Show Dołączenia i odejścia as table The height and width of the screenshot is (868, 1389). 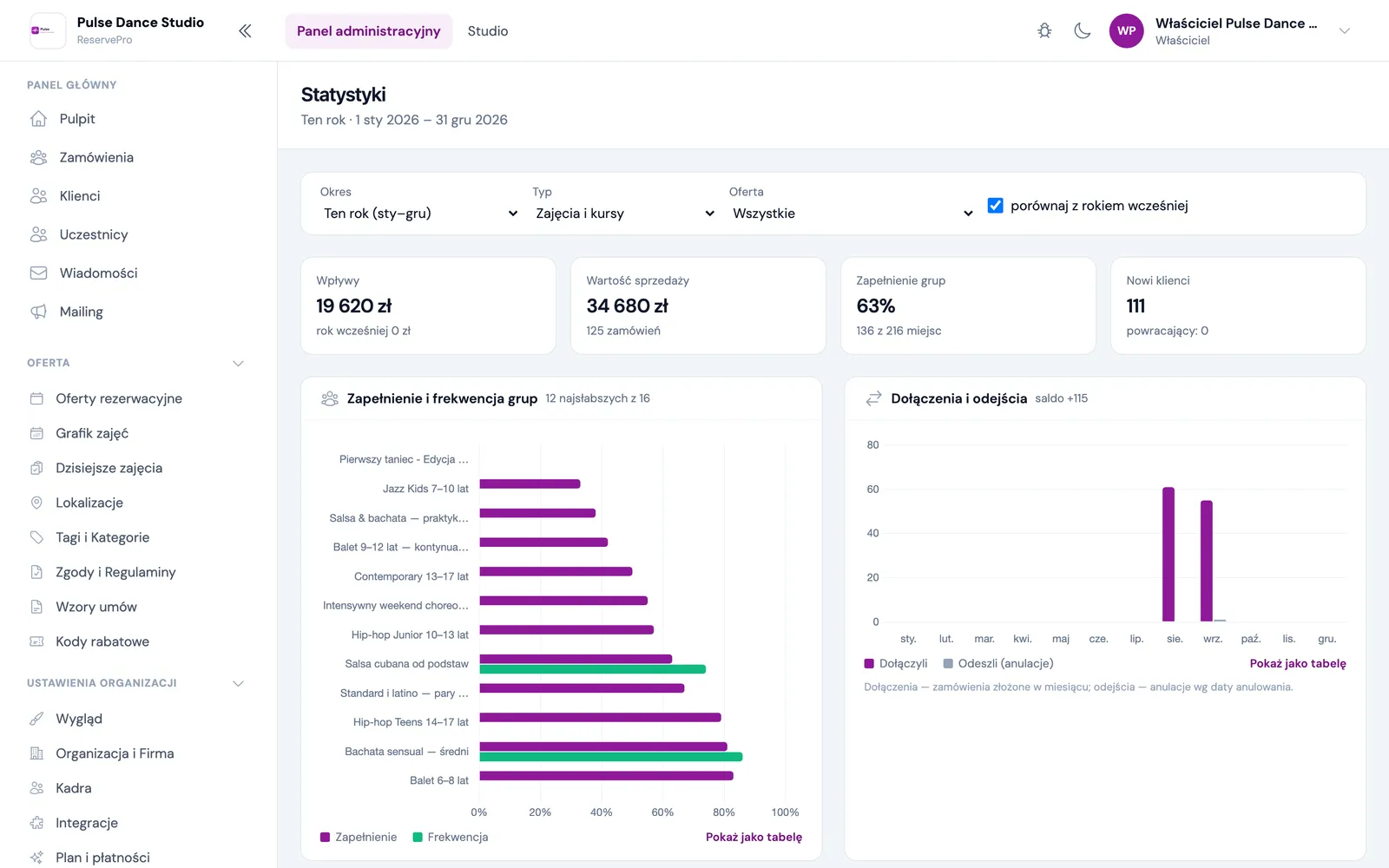1298,663
